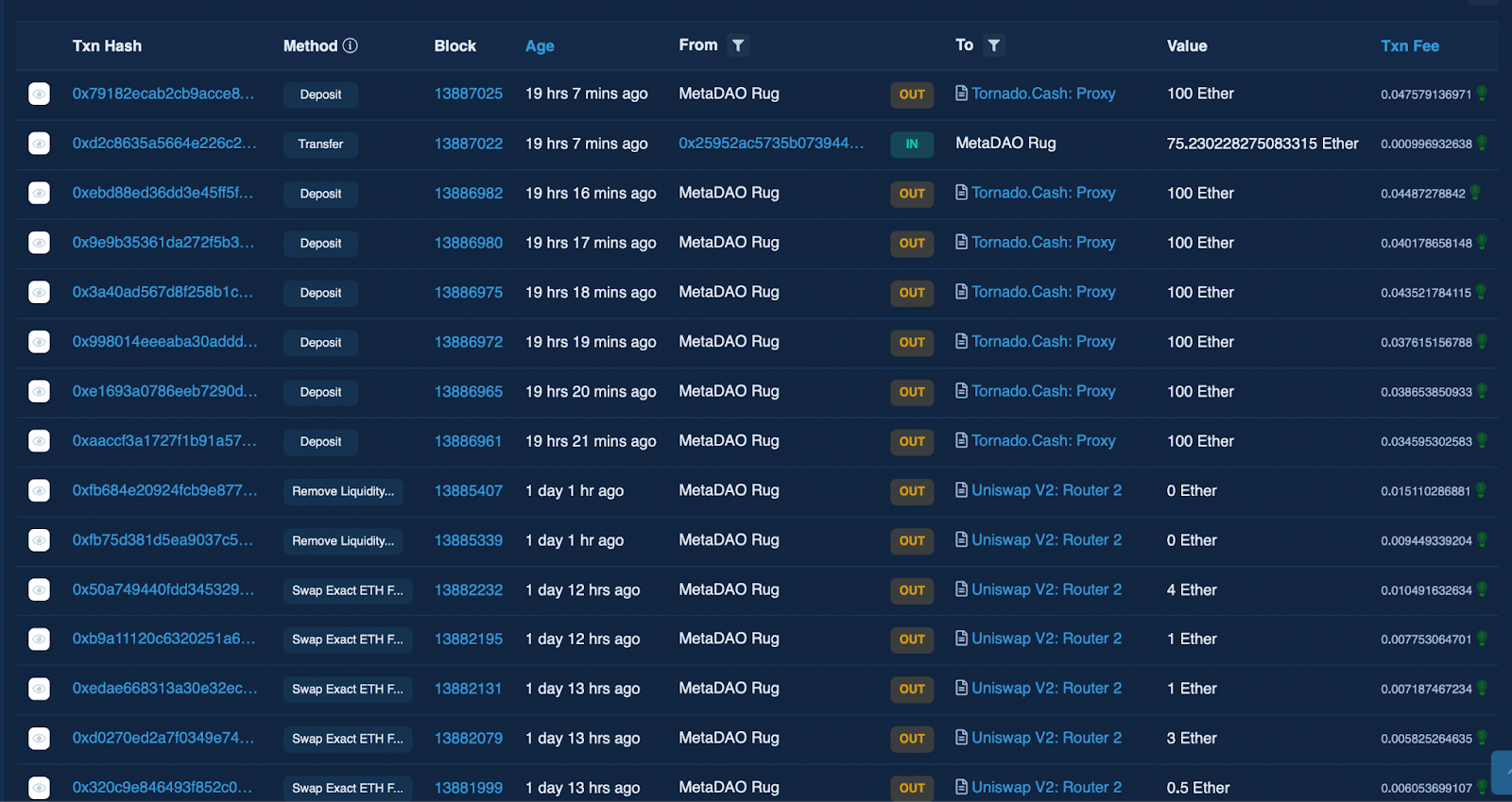Screen dimensions: 1512x802
Task: Open quick view eye for 0xebd88ed36dd3e45ff5f transaction
Action: click(x=39, y=194)
